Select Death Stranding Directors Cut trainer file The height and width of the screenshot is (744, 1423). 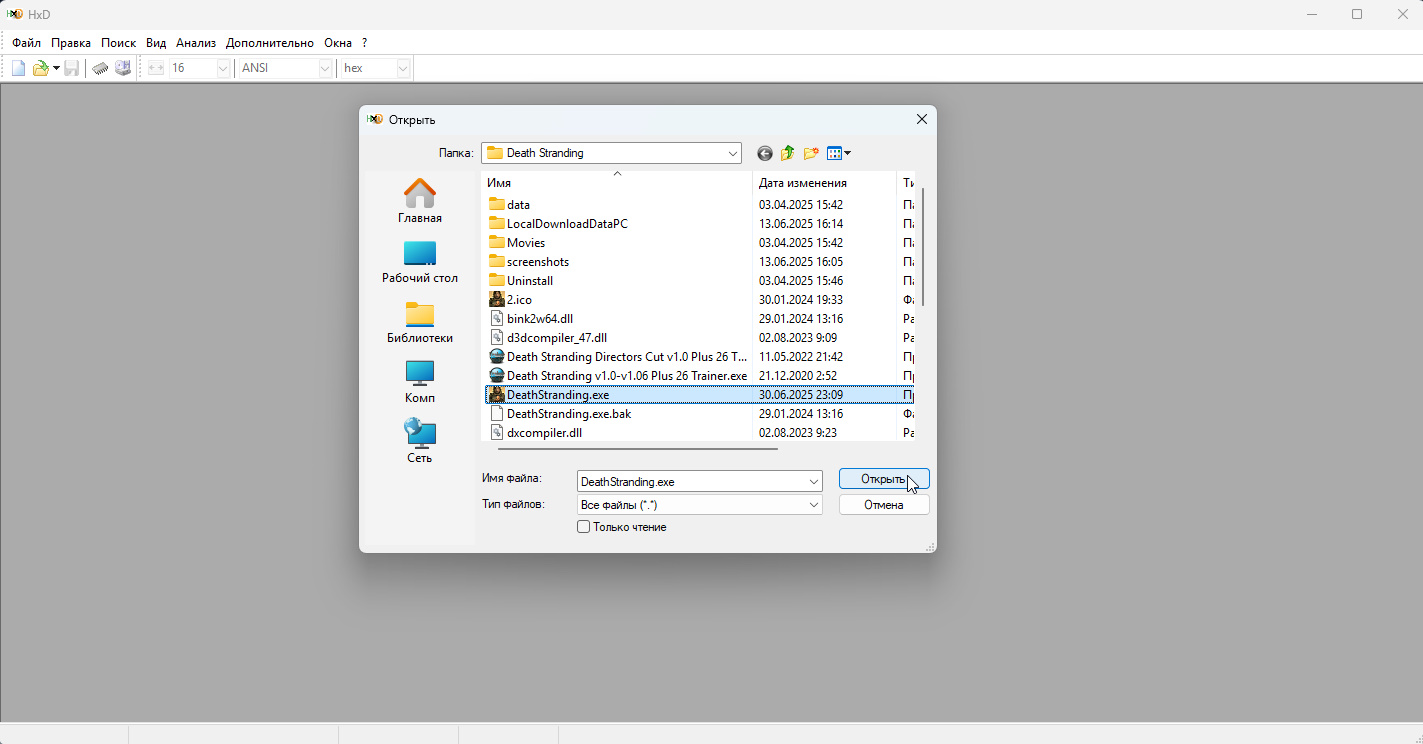(618, 356)
